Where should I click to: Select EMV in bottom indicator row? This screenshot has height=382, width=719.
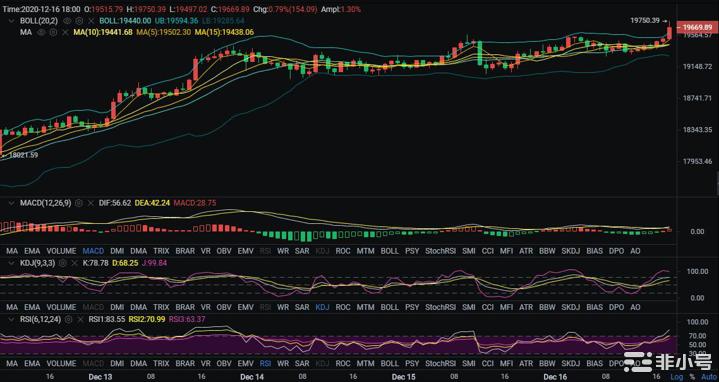pos(246,363)
